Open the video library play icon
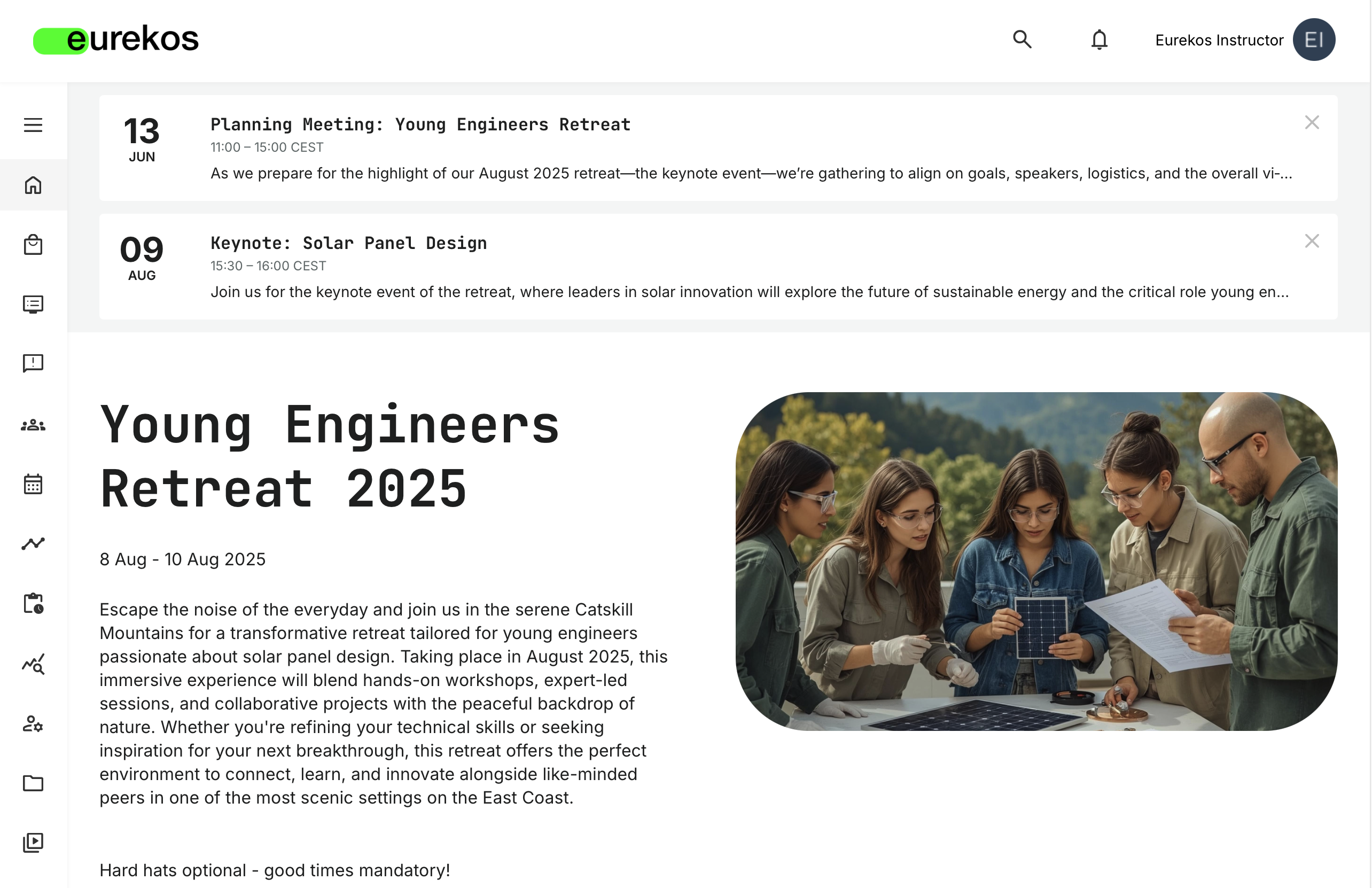 point(33,843)
